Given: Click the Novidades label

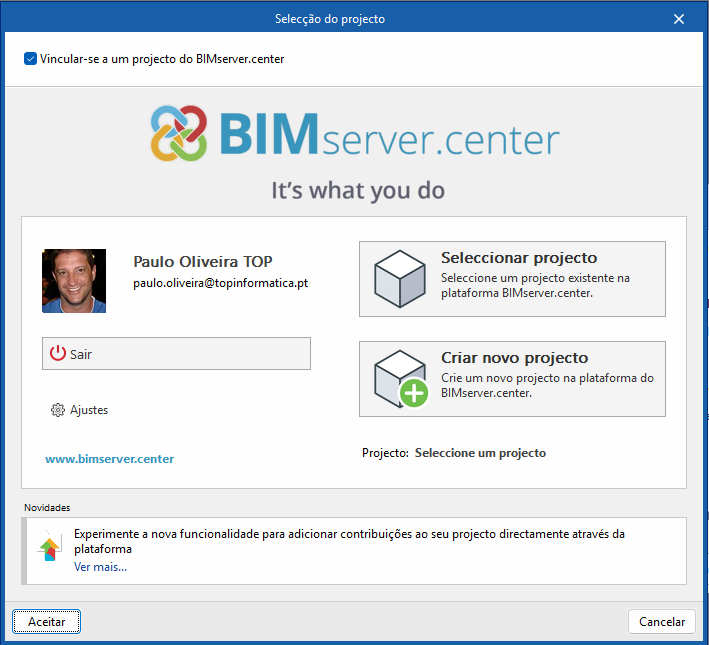Looking at the screenshot, I should pos(47,507).
